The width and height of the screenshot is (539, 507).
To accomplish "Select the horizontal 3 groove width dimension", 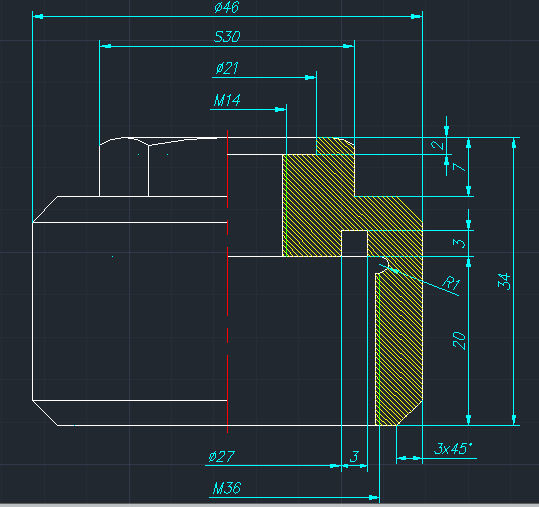I will tap(354, 456).
